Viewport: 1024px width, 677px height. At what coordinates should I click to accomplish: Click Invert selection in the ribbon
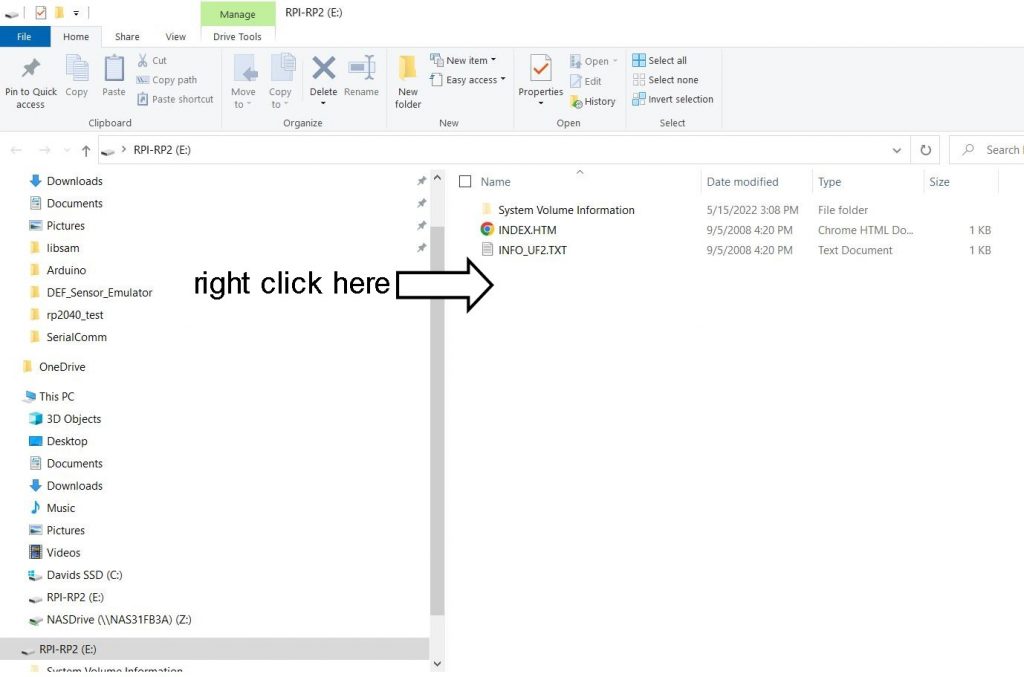tap(673, 99)
